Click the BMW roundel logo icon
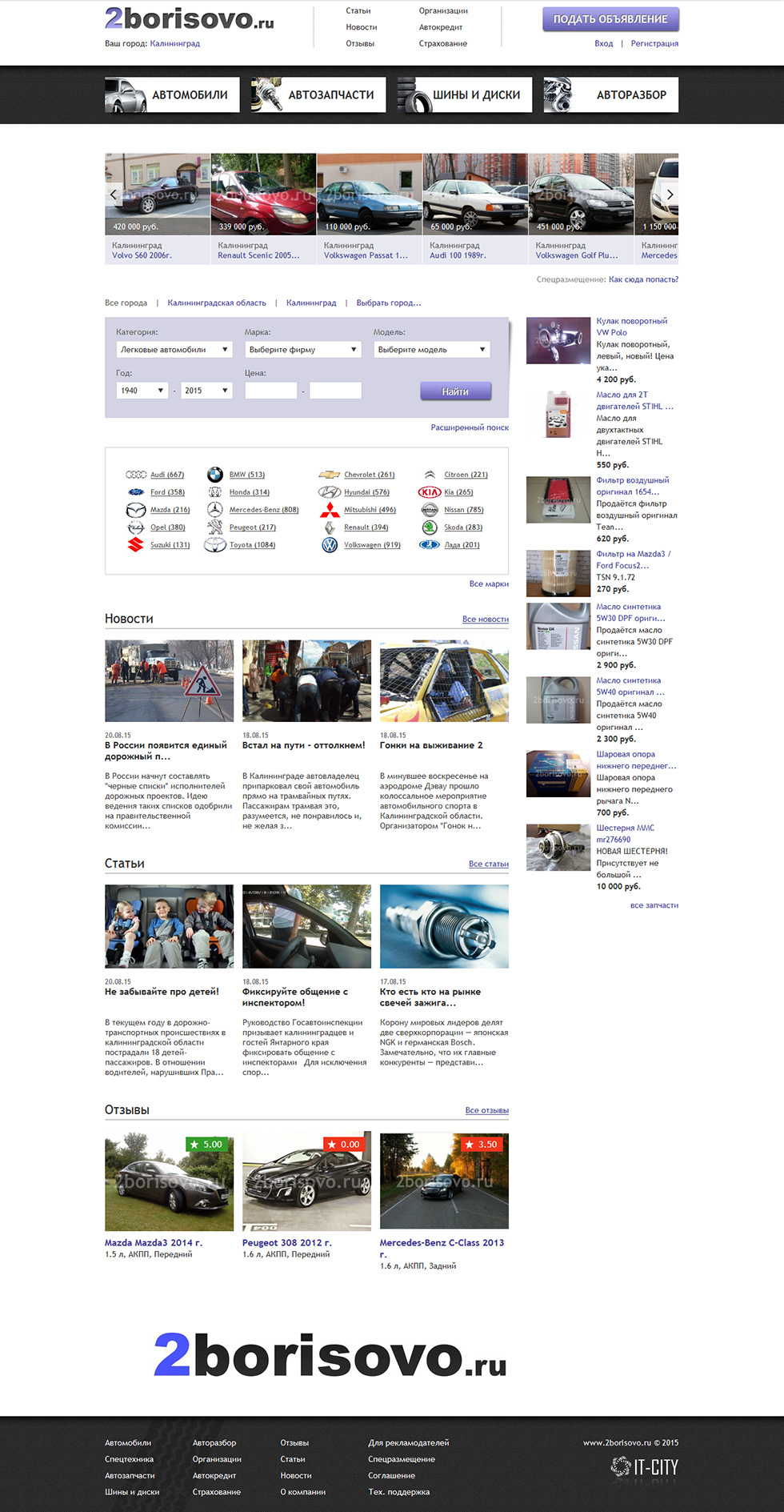Screen dimensions: 784x1512 pyautogui.click(x=215, y=475)
